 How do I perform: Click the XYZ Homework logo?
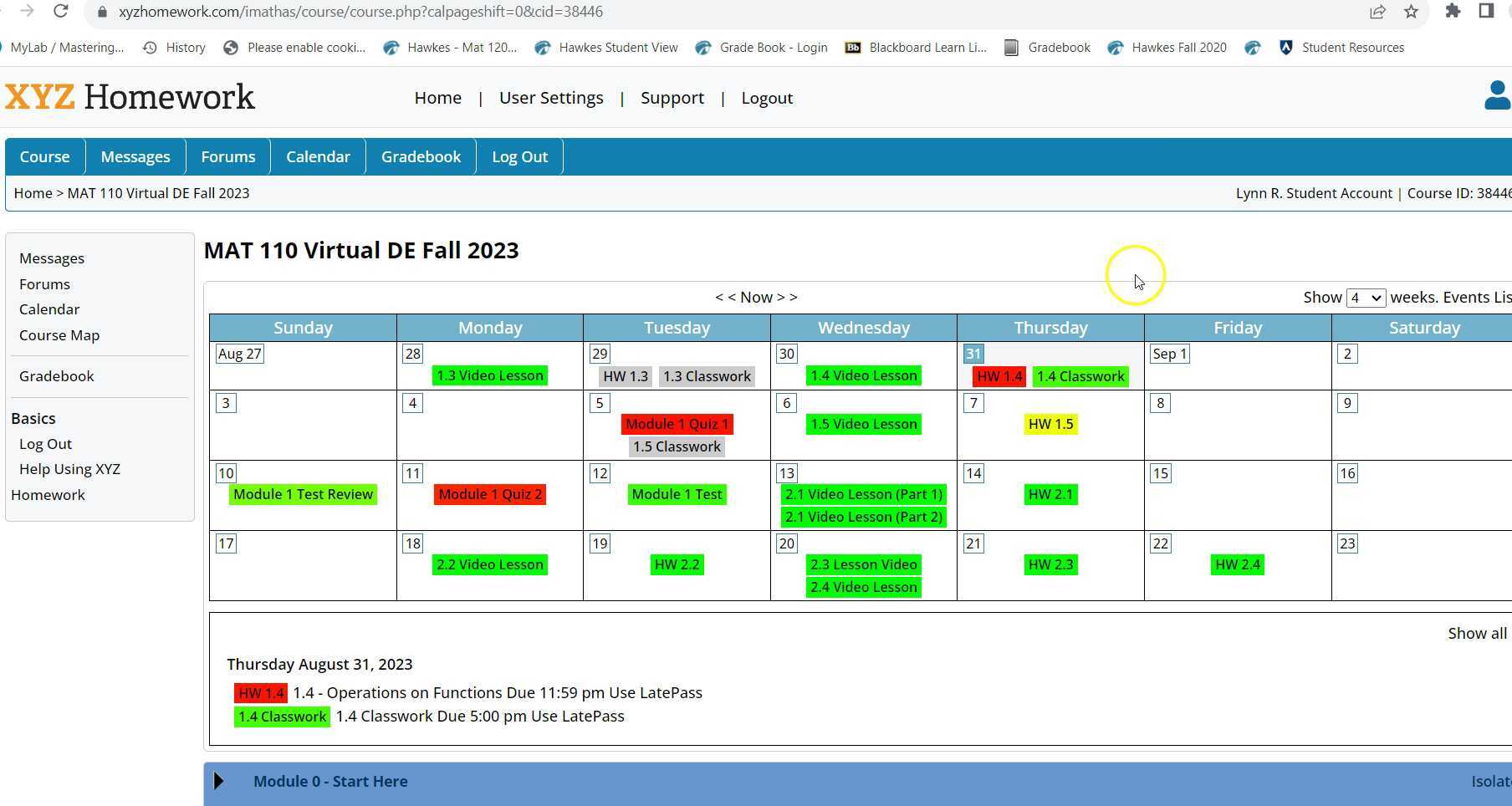[x=129, y=97]
